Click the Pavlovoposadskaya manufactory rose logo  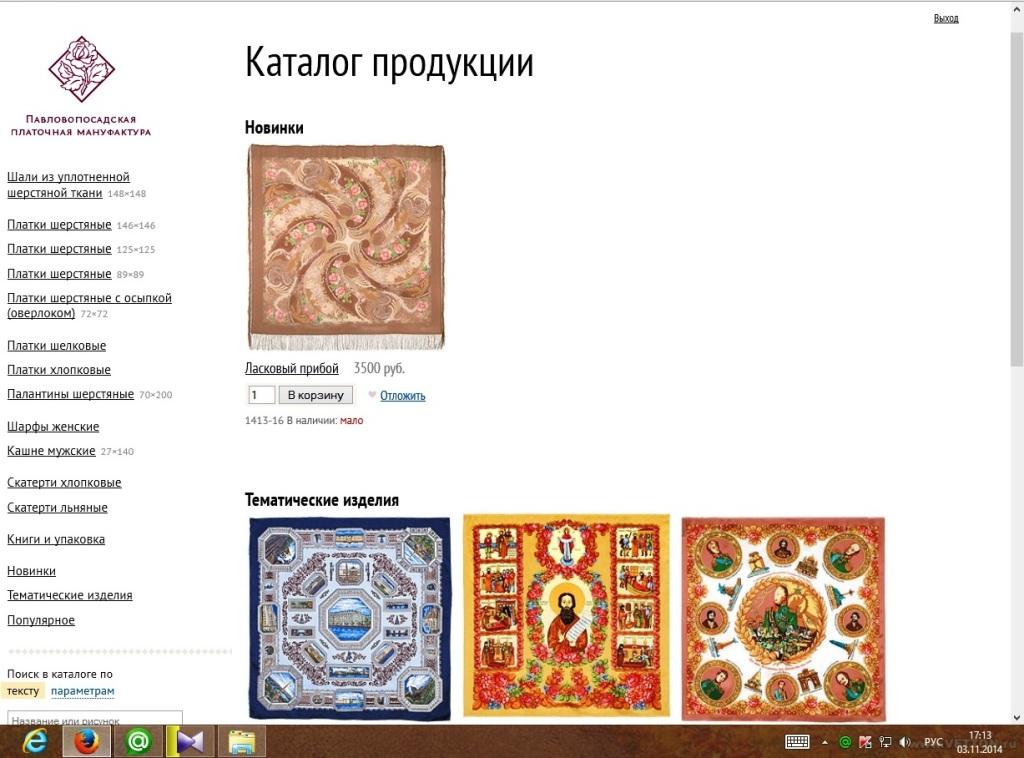coord(81,70)
